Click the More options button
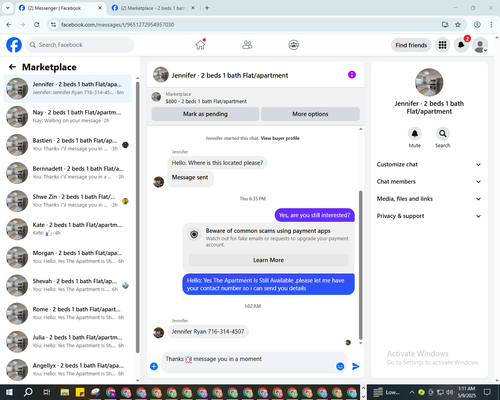500x400 pixels. (x=310, y=114)
